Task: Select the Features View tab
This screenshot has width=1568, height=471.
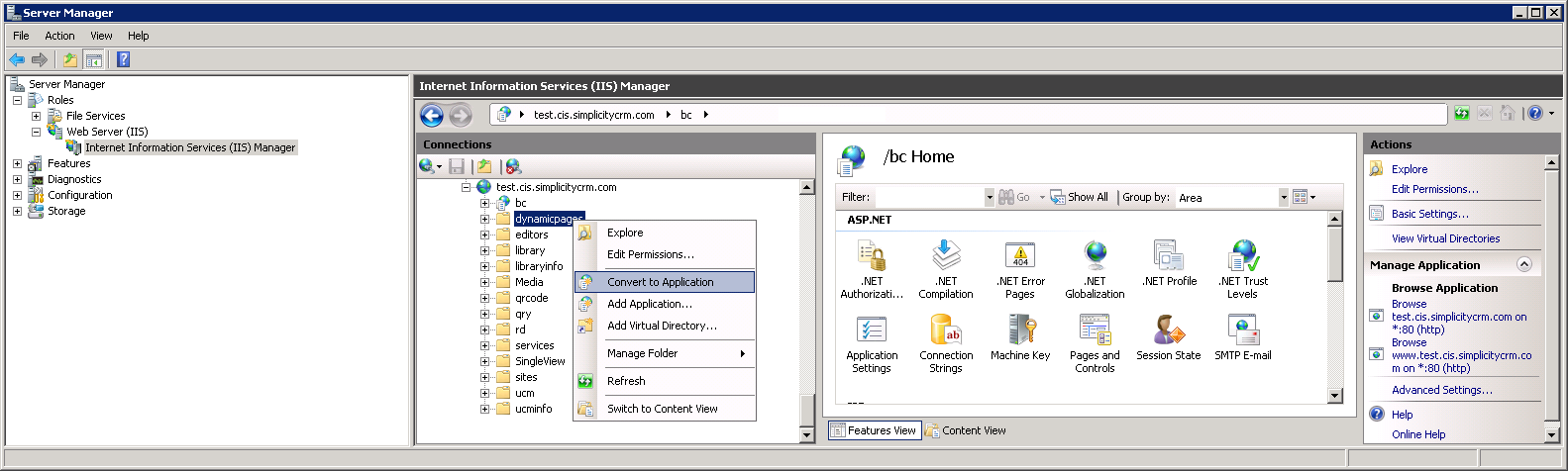Action: [x=874, y=430]
